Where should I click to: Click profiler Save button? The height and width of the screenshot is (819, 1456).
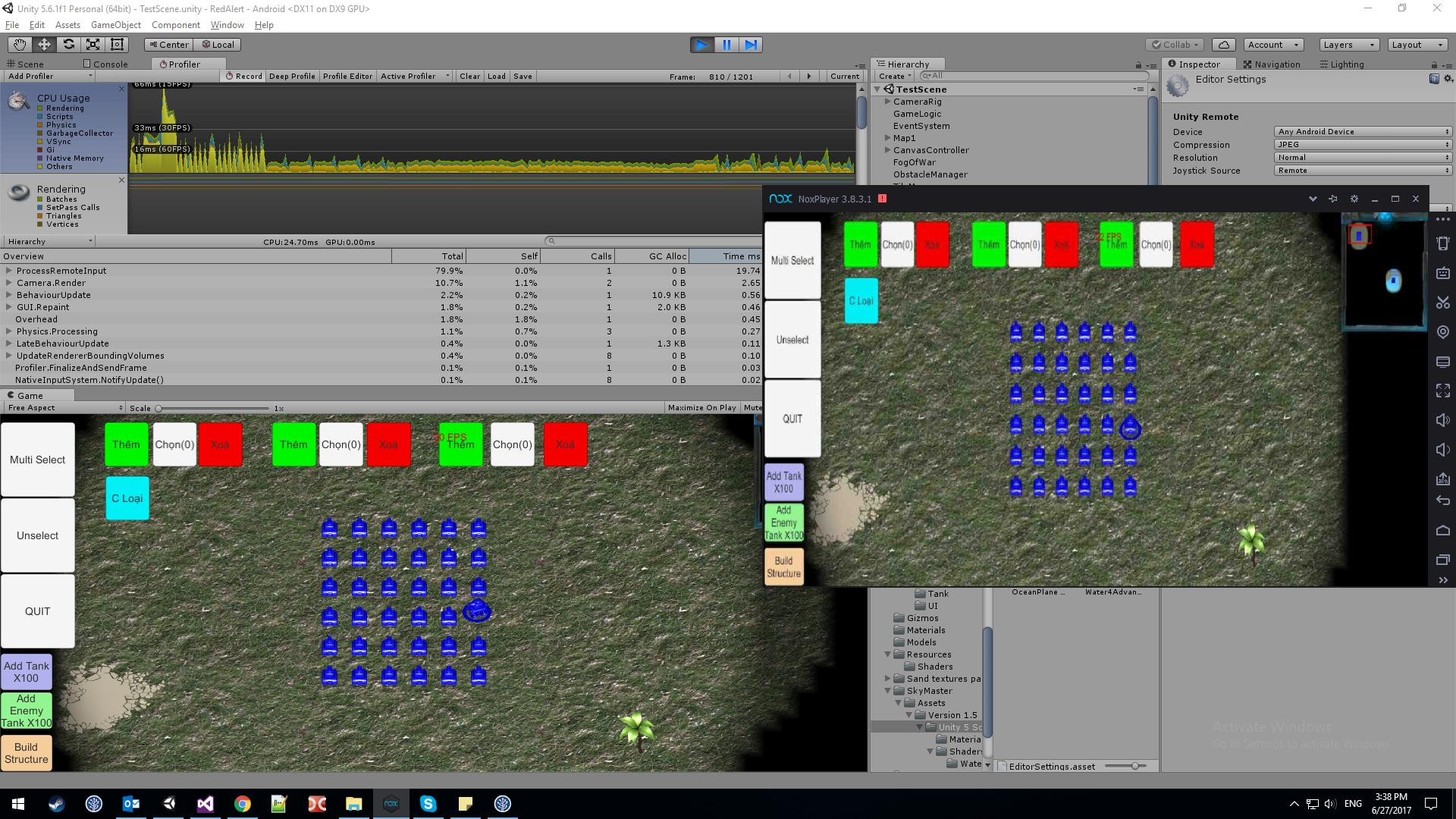click(522, 77)
